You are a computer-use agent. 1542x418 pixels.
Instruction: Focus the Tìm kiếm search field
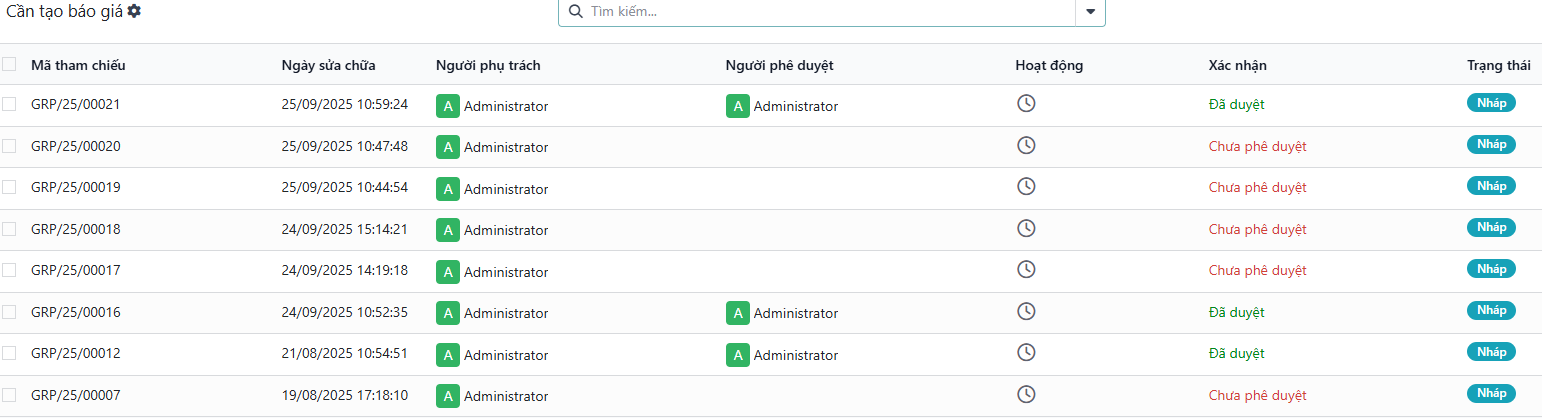coord(830,12)
